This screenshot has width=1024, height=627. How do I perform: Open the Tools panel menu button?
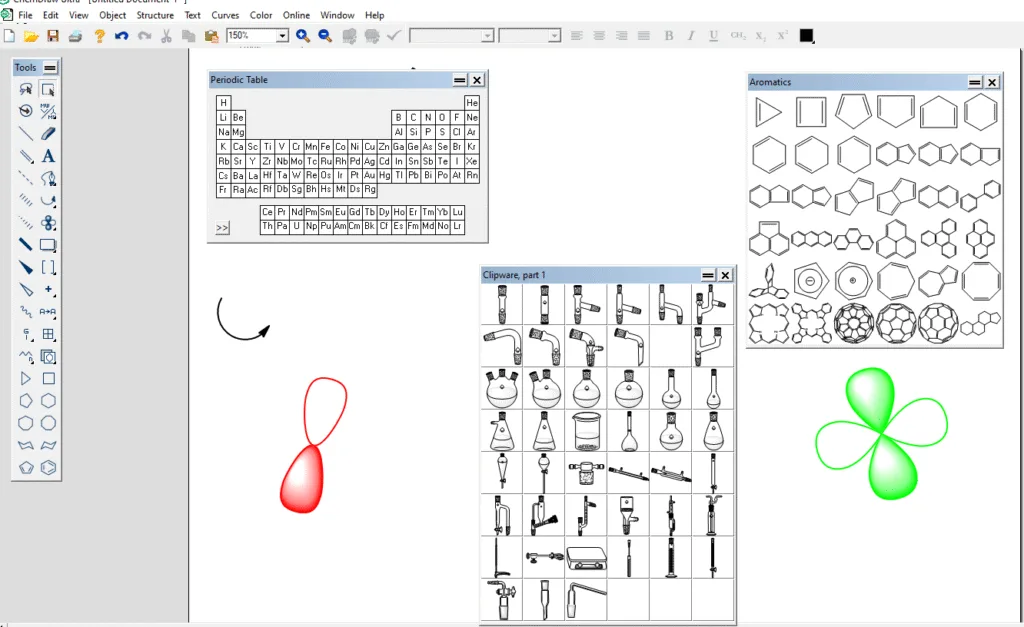point(50,67)
